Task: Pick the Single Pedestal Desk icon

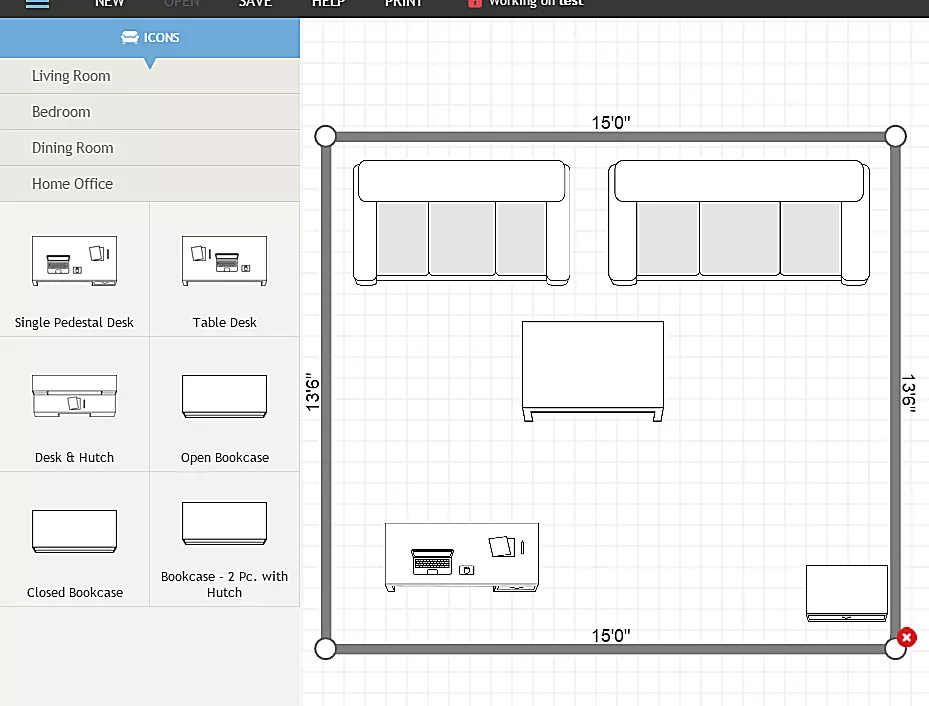Action: [x=75, y=261]
